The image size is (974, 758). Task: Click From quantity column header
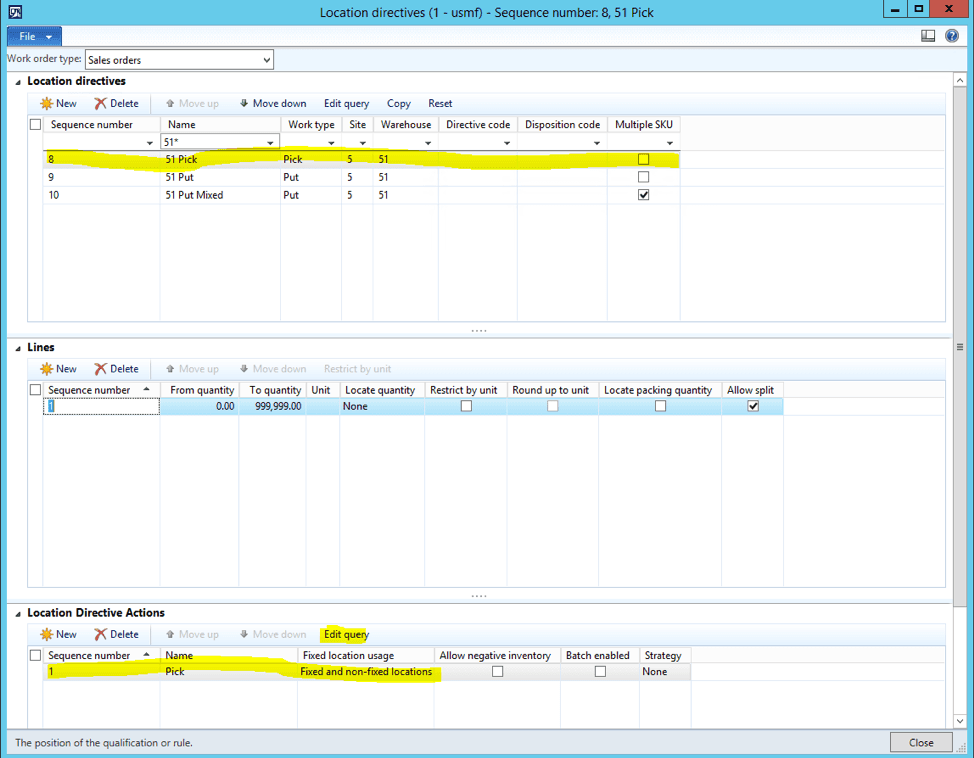pos(202,390)
